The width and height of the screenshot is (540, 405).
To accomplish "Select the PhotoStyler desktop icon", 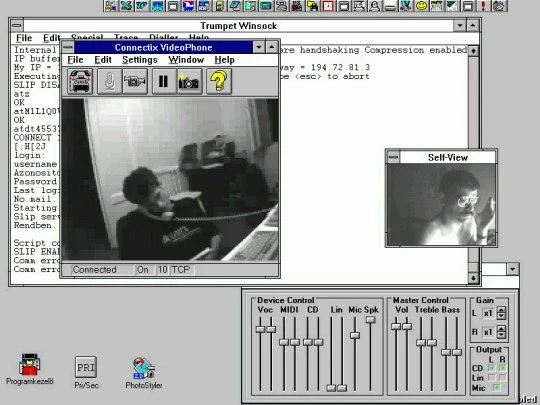I will point(144,373).
